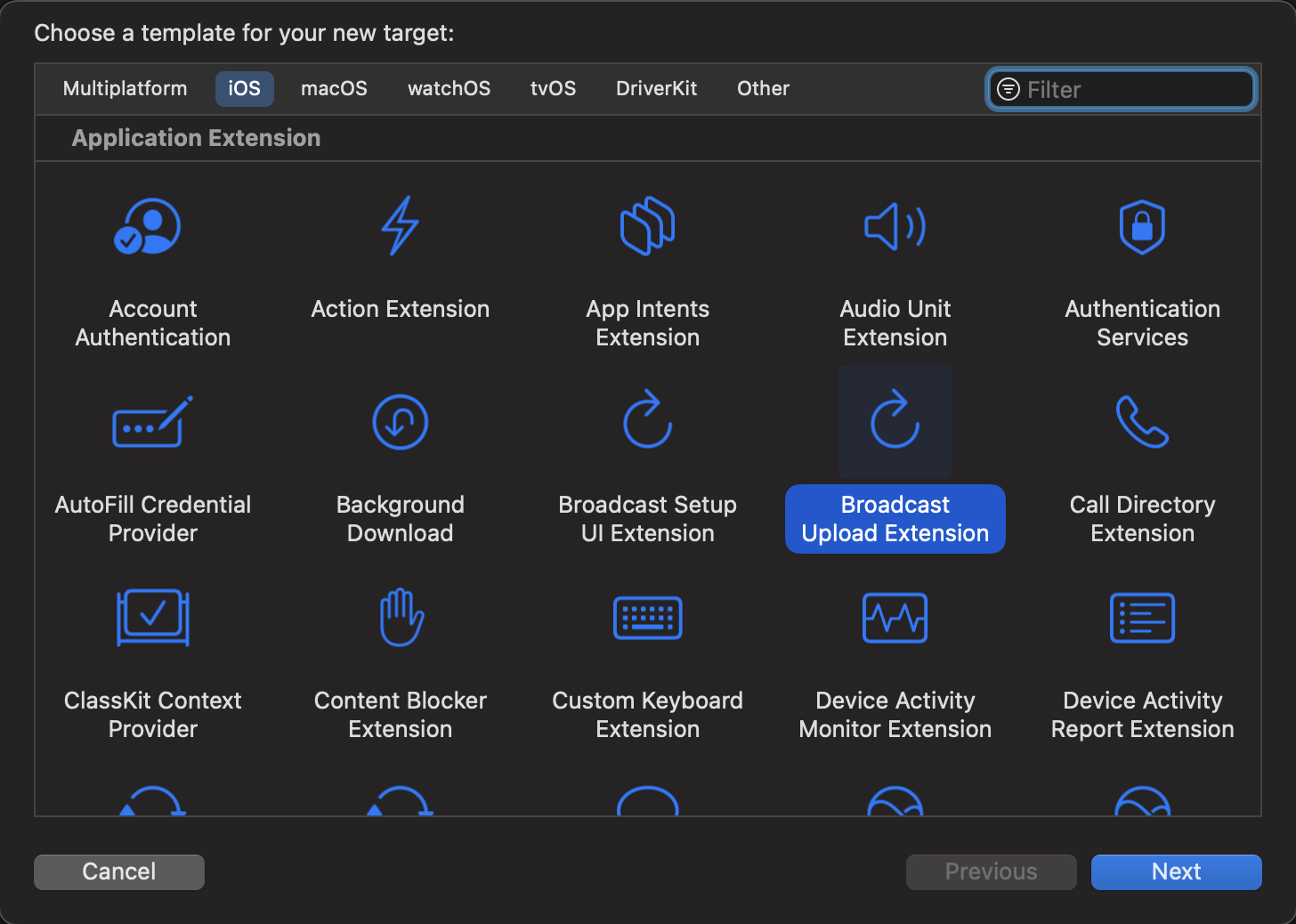Choose the Action Extension lightning icon
Screen dimensions: 1296x924
click(400, 226)
